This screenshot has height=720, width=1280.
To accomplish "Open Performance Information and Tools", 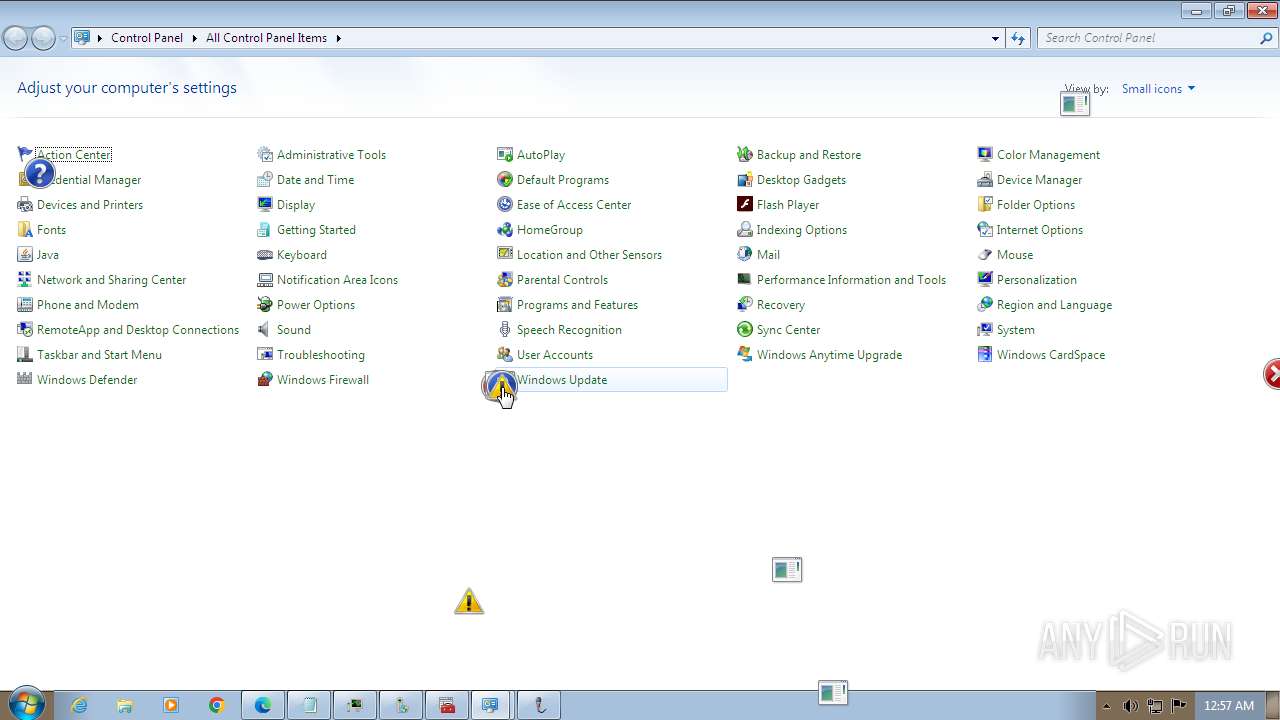I will [851, 280].
